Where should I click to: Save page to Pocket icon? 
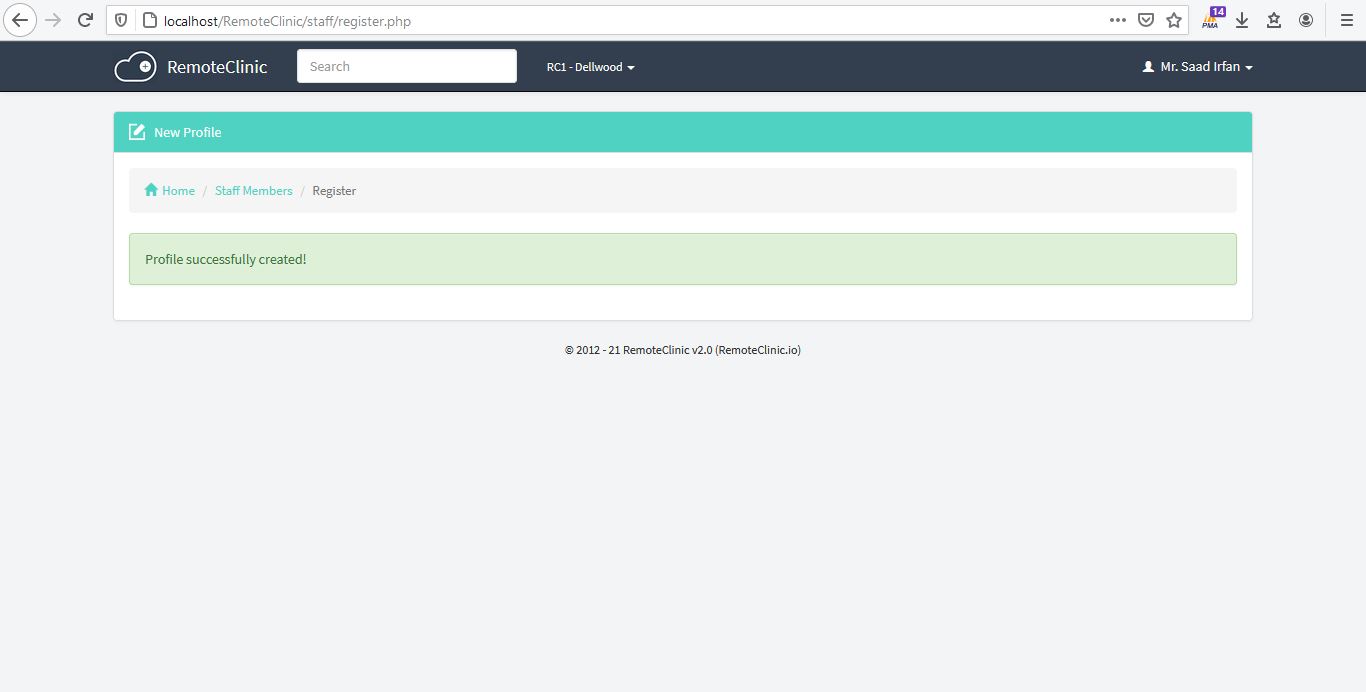(1146, 20)
